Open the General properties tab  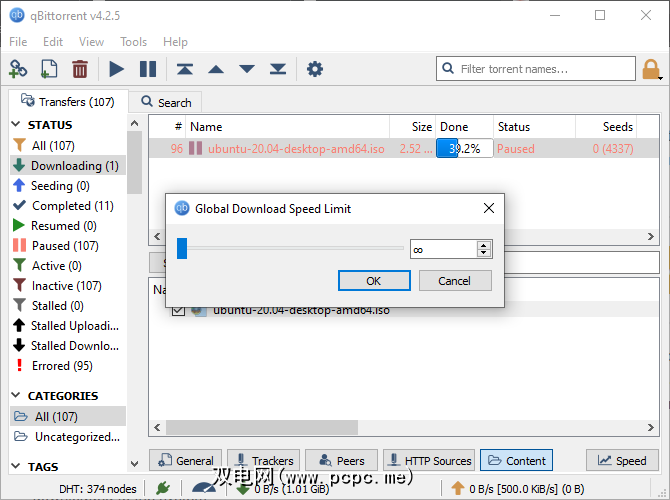(x=185, y=460)
